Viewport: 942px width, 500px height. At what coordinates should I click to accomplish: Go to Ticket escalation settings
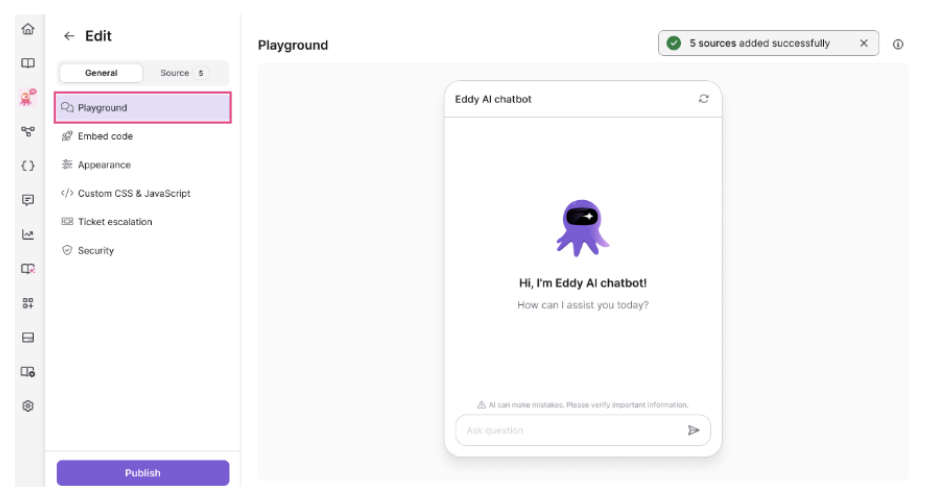tap(115, 222)
